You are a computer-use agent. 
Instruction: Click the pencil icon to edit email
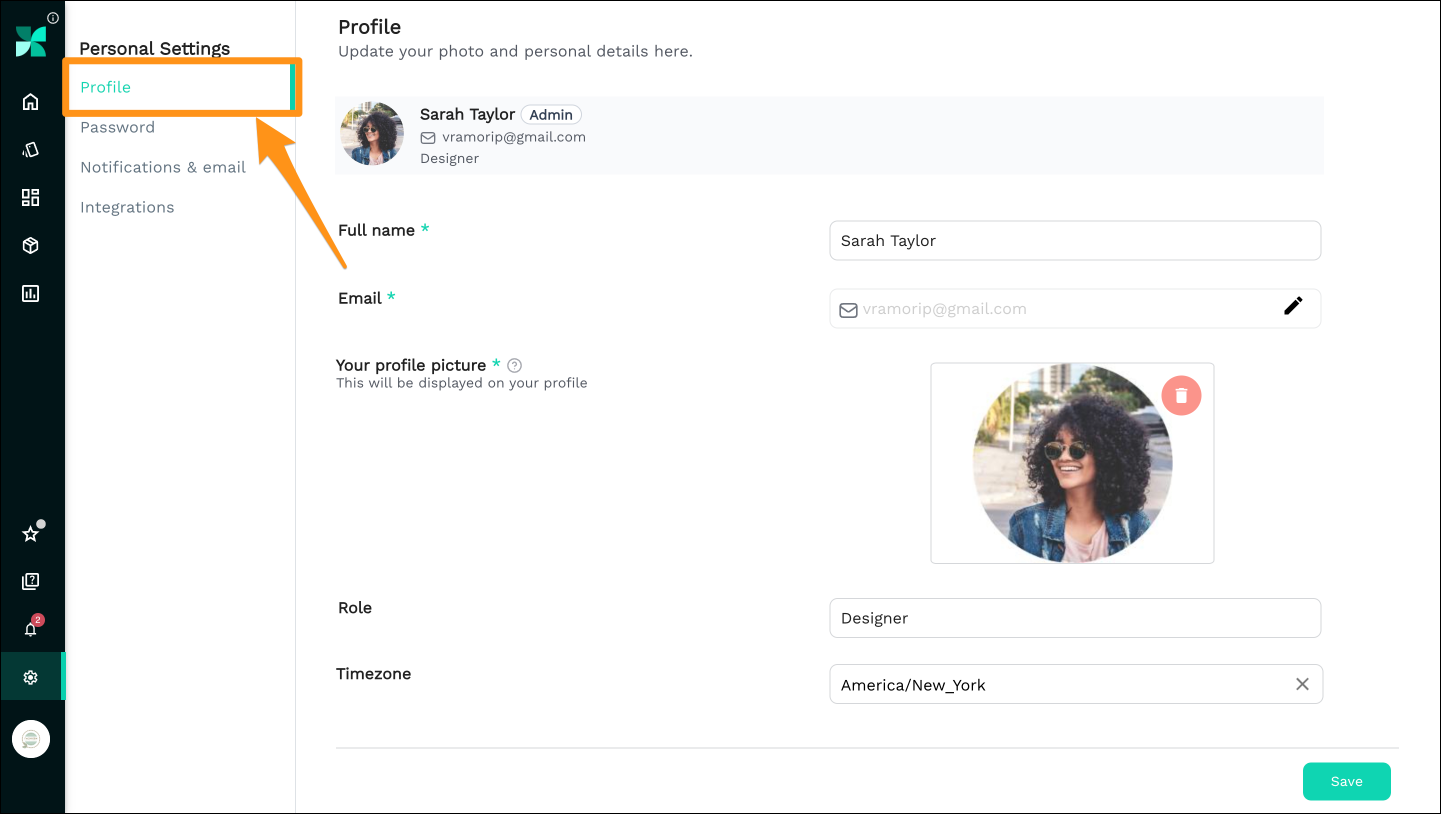point(1293,307)
